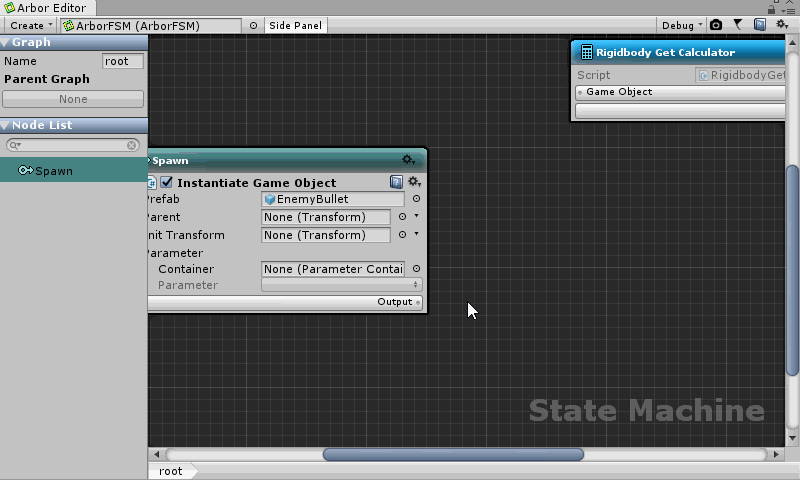Select Spawn in the Node List

coord(54,171)
